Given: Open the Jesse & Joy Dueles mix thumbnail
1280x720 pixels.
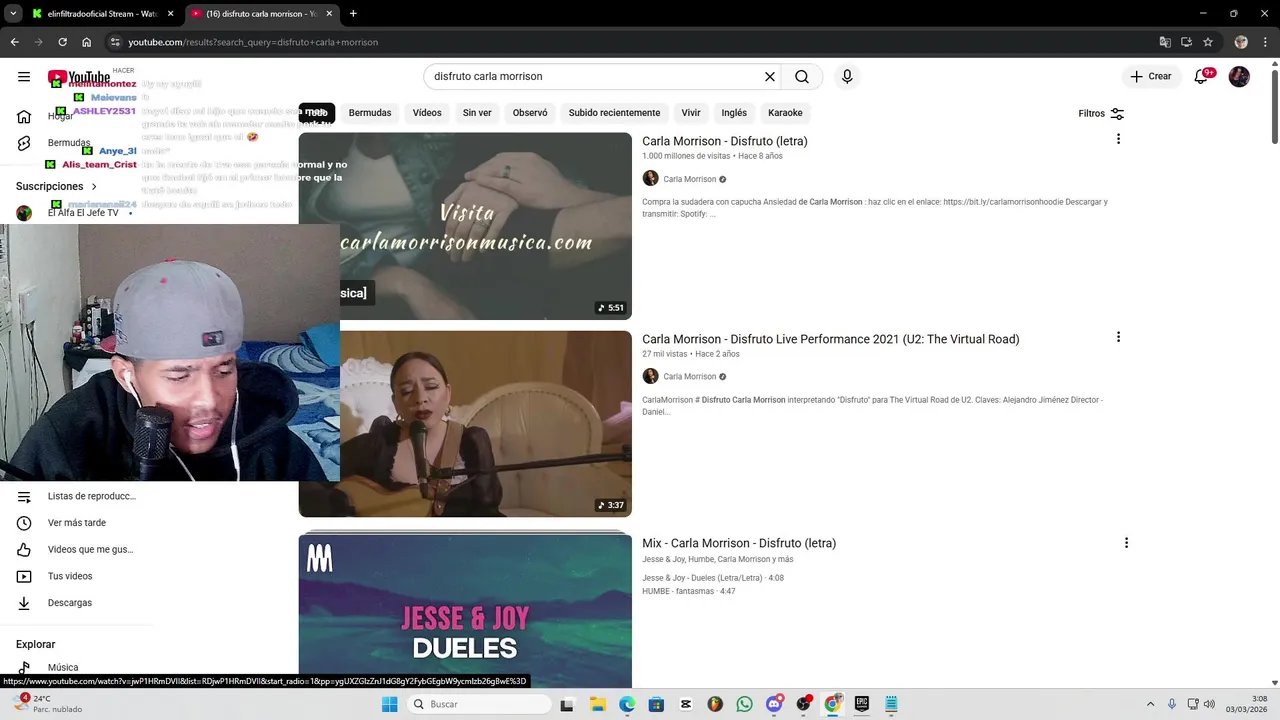Looking at the screenshot, I should click(465, 610).
